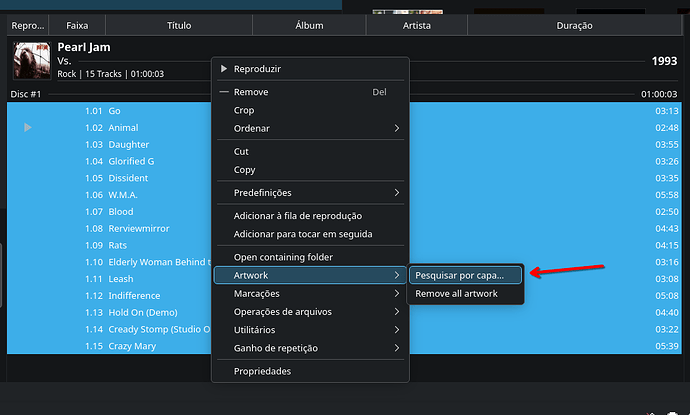Click Cut in the context menu

[241, 152]
